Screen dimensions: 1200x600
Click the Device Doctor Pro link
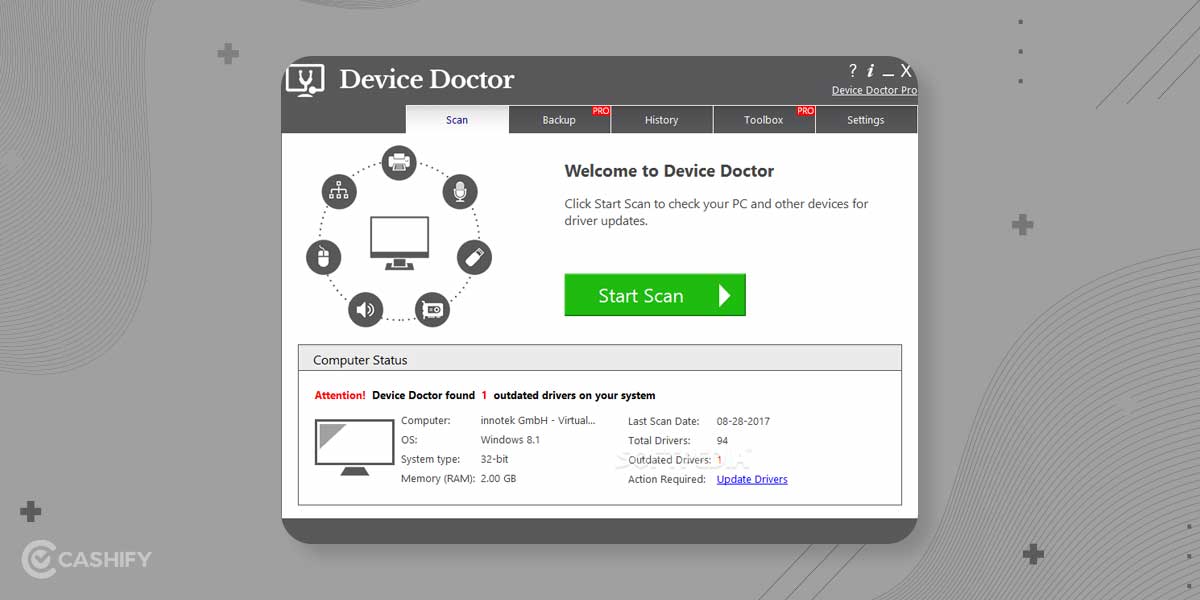pos(874,90)
